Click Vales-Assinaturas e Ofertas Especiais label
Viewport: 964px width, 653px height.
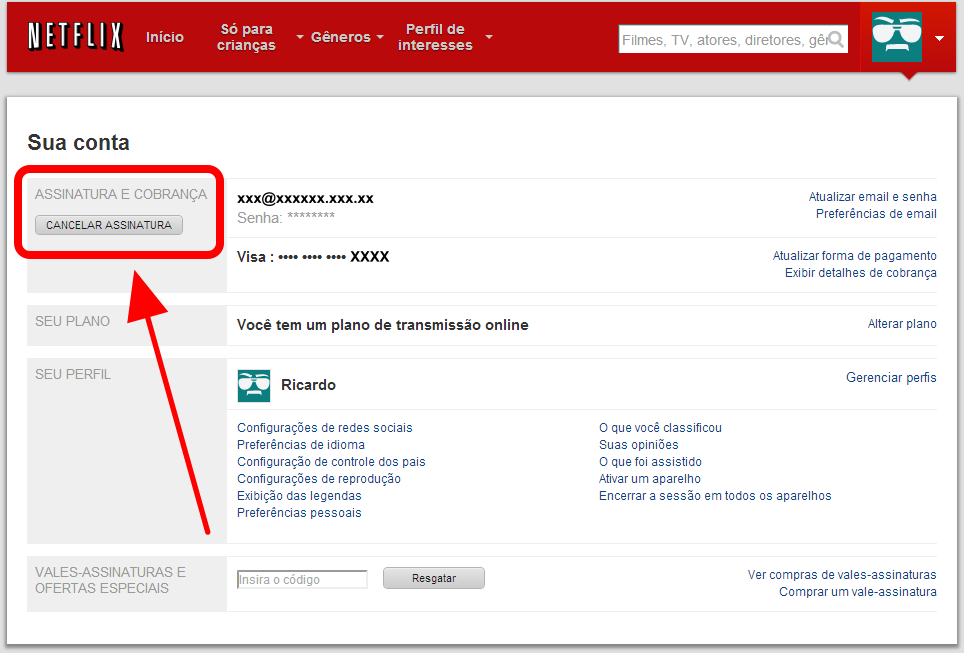[110, 580]
